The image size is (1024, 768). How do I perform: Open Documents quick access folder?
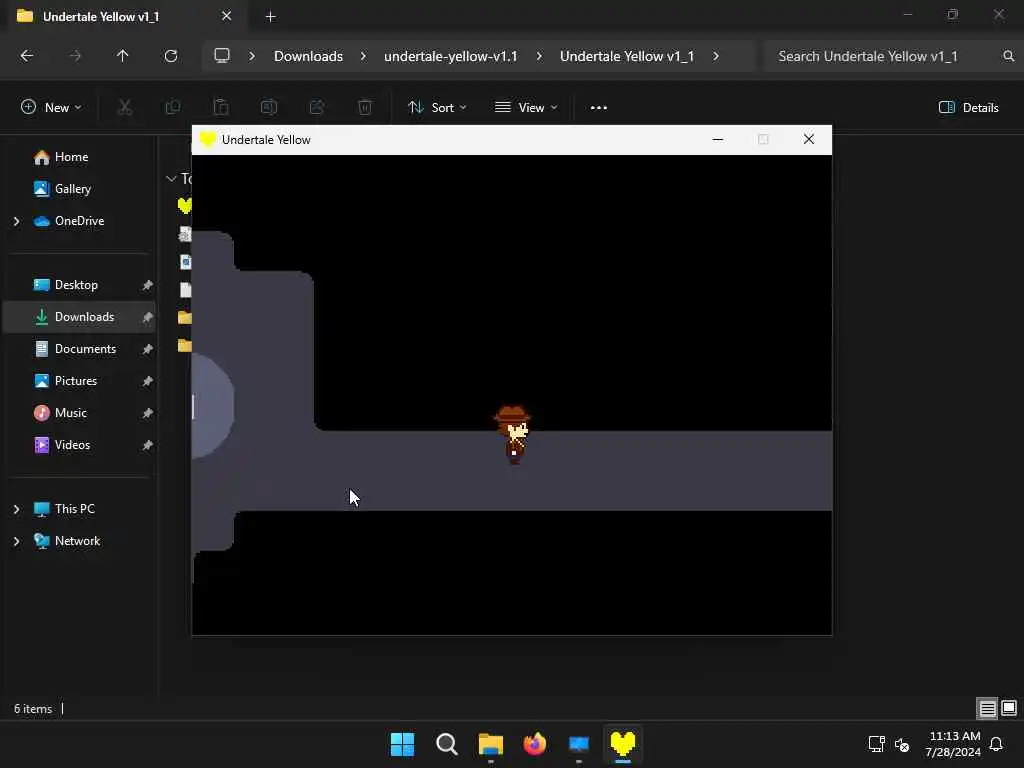pos(85,349)
